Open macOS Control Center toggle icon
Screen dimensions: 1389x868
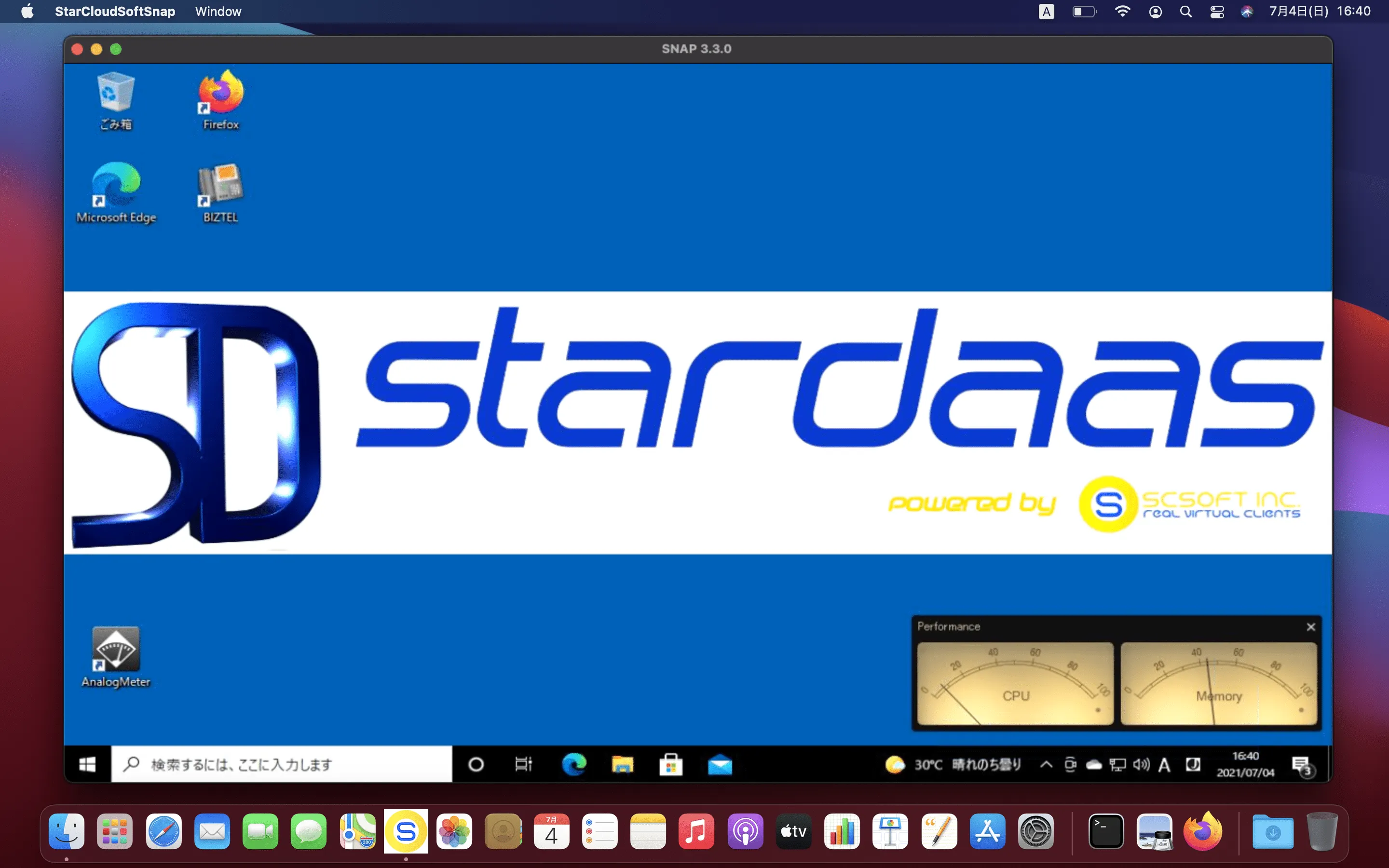pyautogui.click(x=1217, y=12)
